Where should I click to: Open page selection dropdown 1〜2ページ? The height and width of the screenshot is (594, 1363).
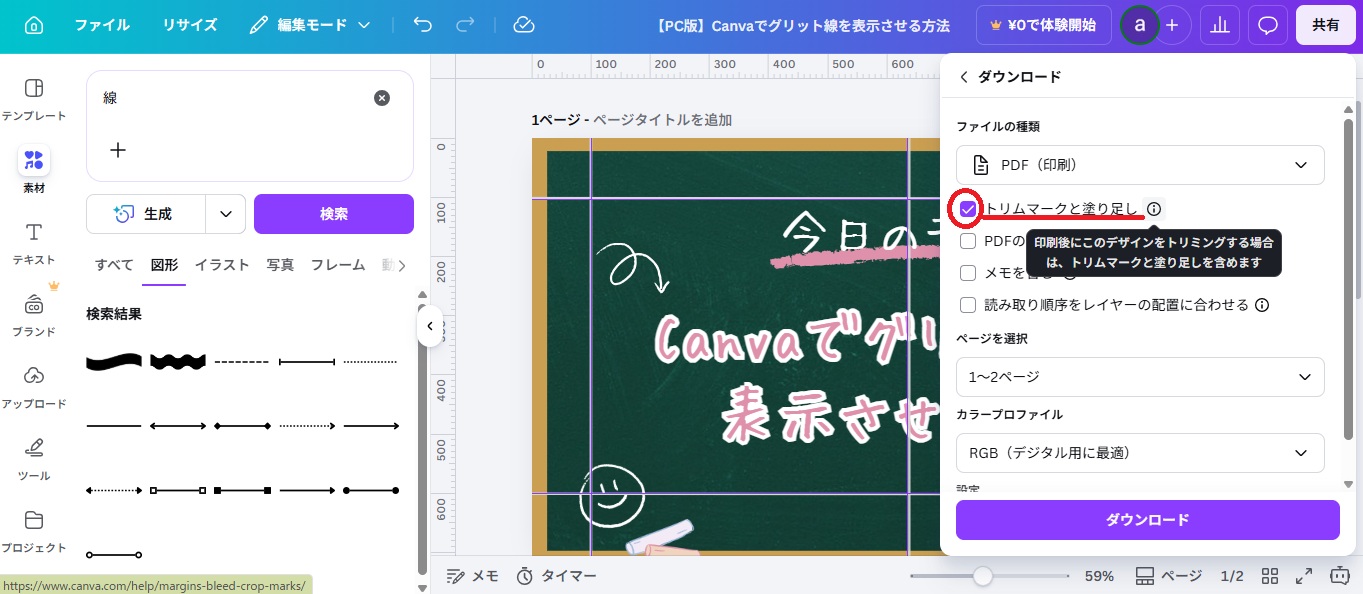click(x=1140, y=377)
